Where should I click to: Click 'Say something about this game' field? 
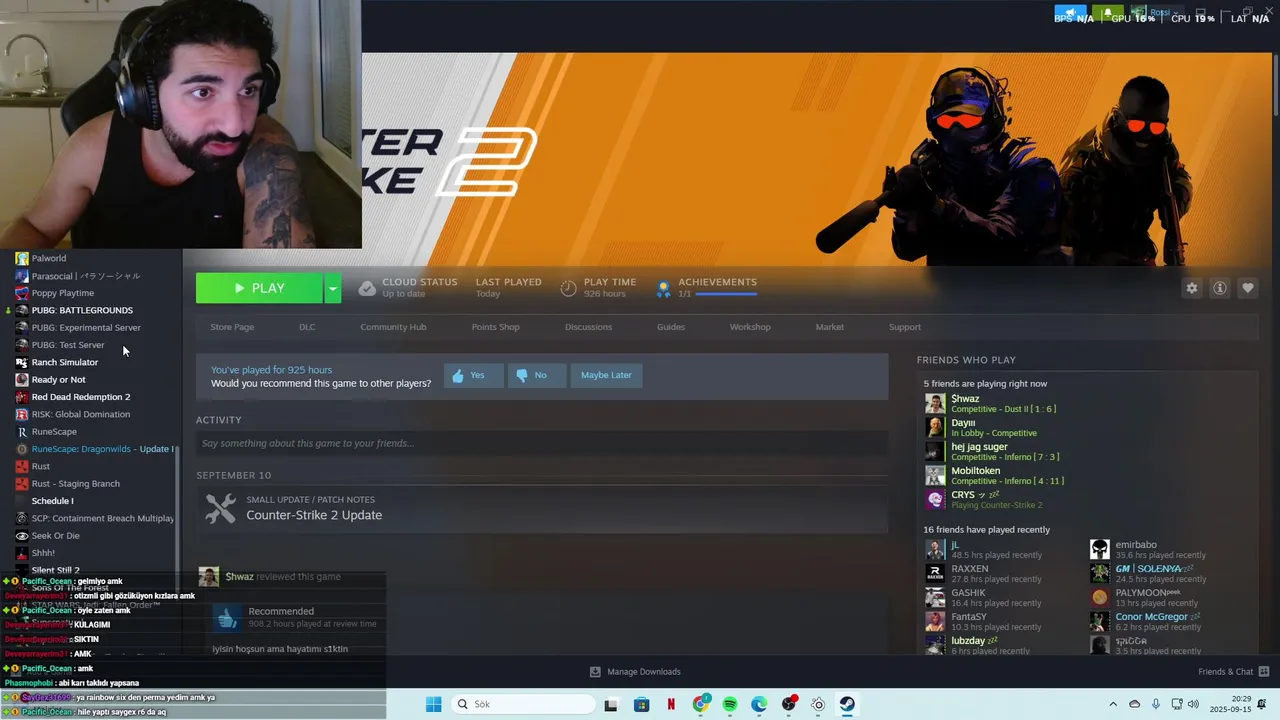(x=542, y=443)
